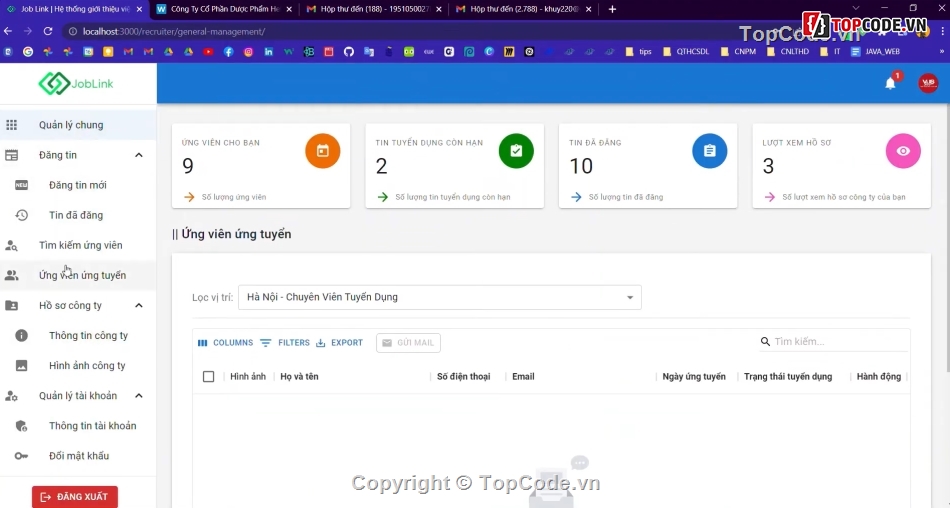This screenshot has height=508, width=950.
Task: Click the info icon beside Thông tin công ty
Action: (21, 335)
